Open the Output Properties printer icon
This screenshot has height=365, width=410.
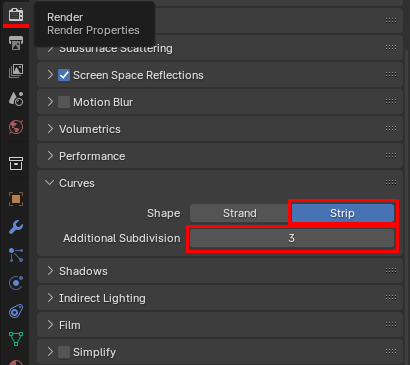point(16,43)
